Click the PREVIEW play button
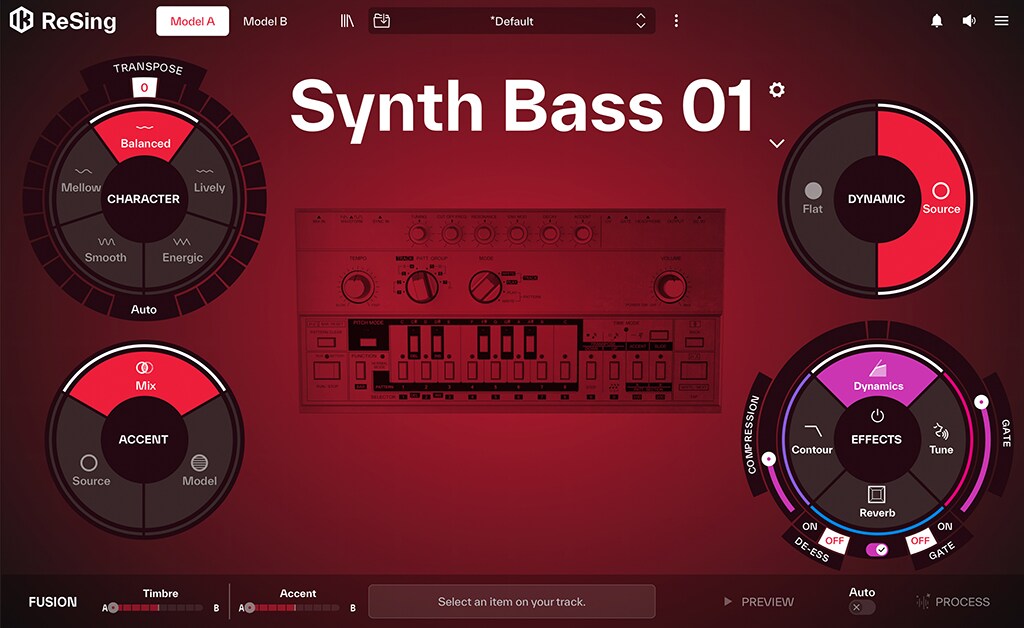Screen dimensions: 1024x628 (x=759, y=602)
